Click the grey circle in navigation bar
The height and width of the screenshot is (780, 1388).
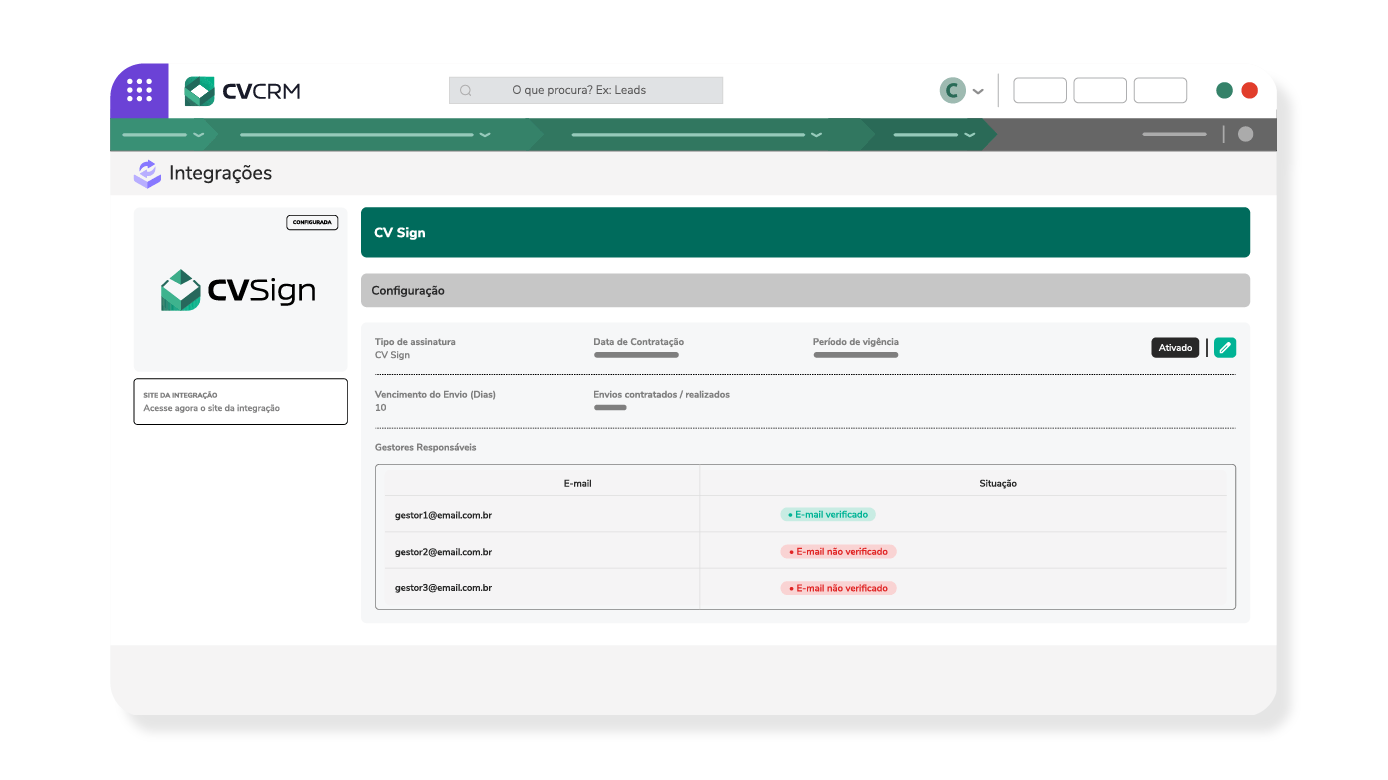pos(1245,134)
